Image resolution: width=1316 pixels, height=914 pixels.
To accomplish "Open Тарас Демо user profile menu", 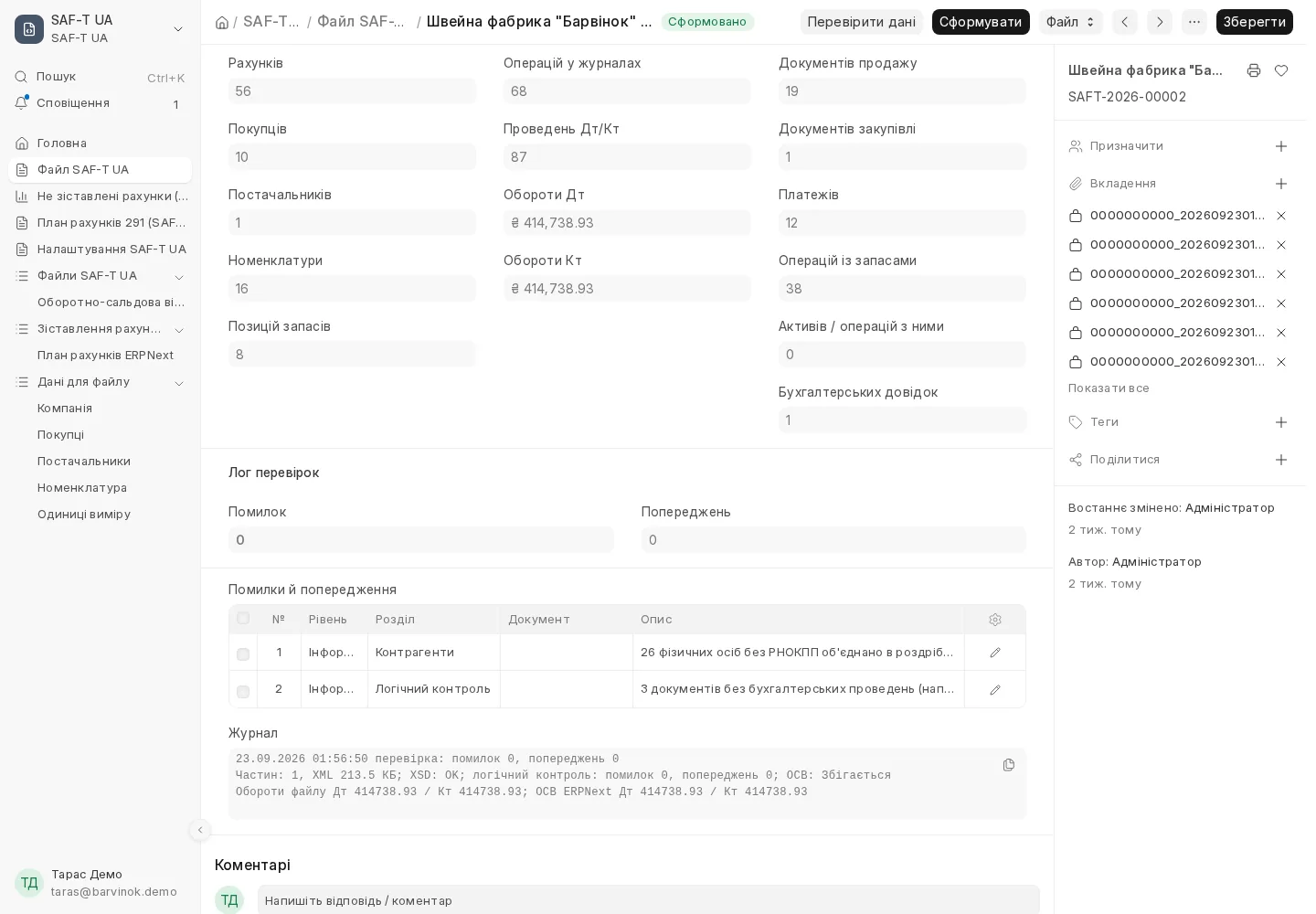I will 101,883.
